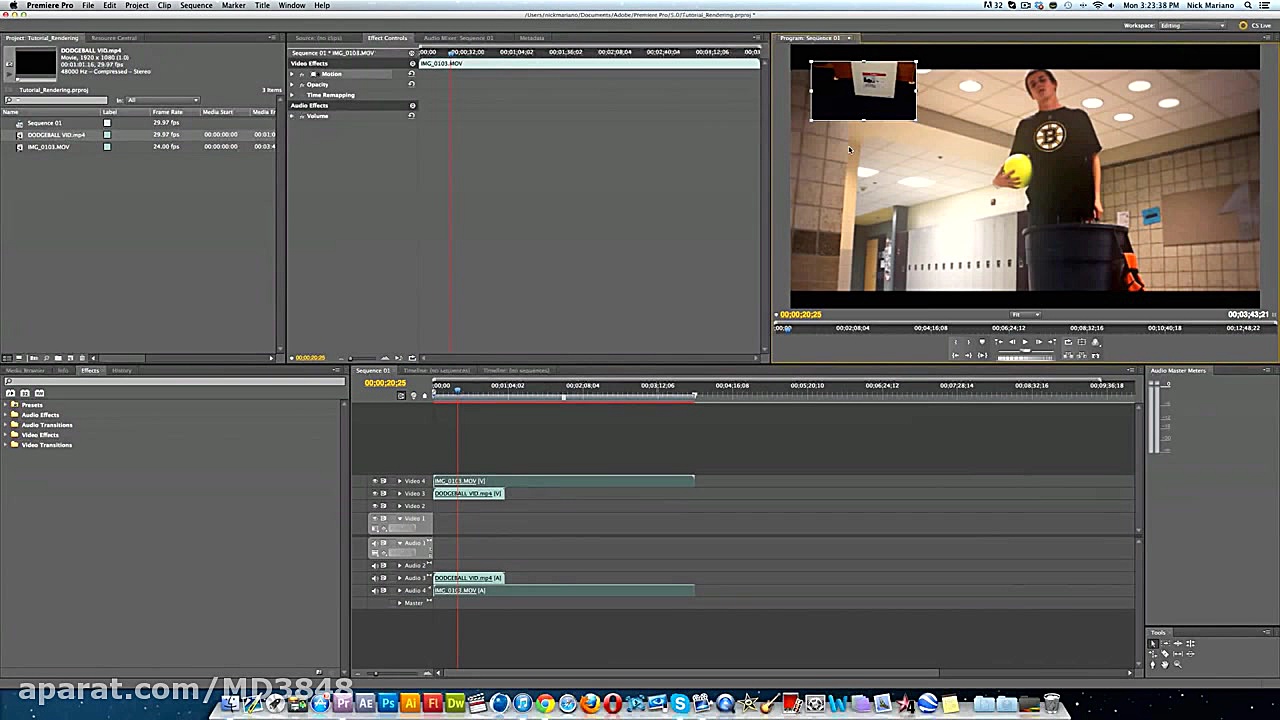The image size is (1280, 720).
Task: Open the Sequence menu in the menu bar
Action: coord(196,5)
